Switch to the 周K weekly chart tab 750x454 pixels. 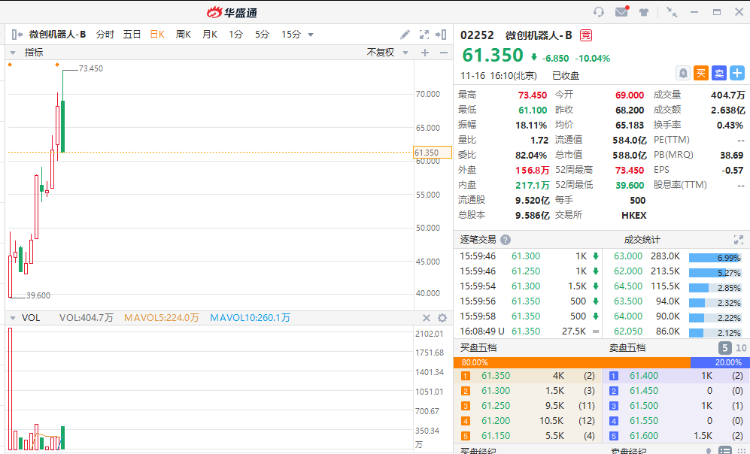(183, 34)
